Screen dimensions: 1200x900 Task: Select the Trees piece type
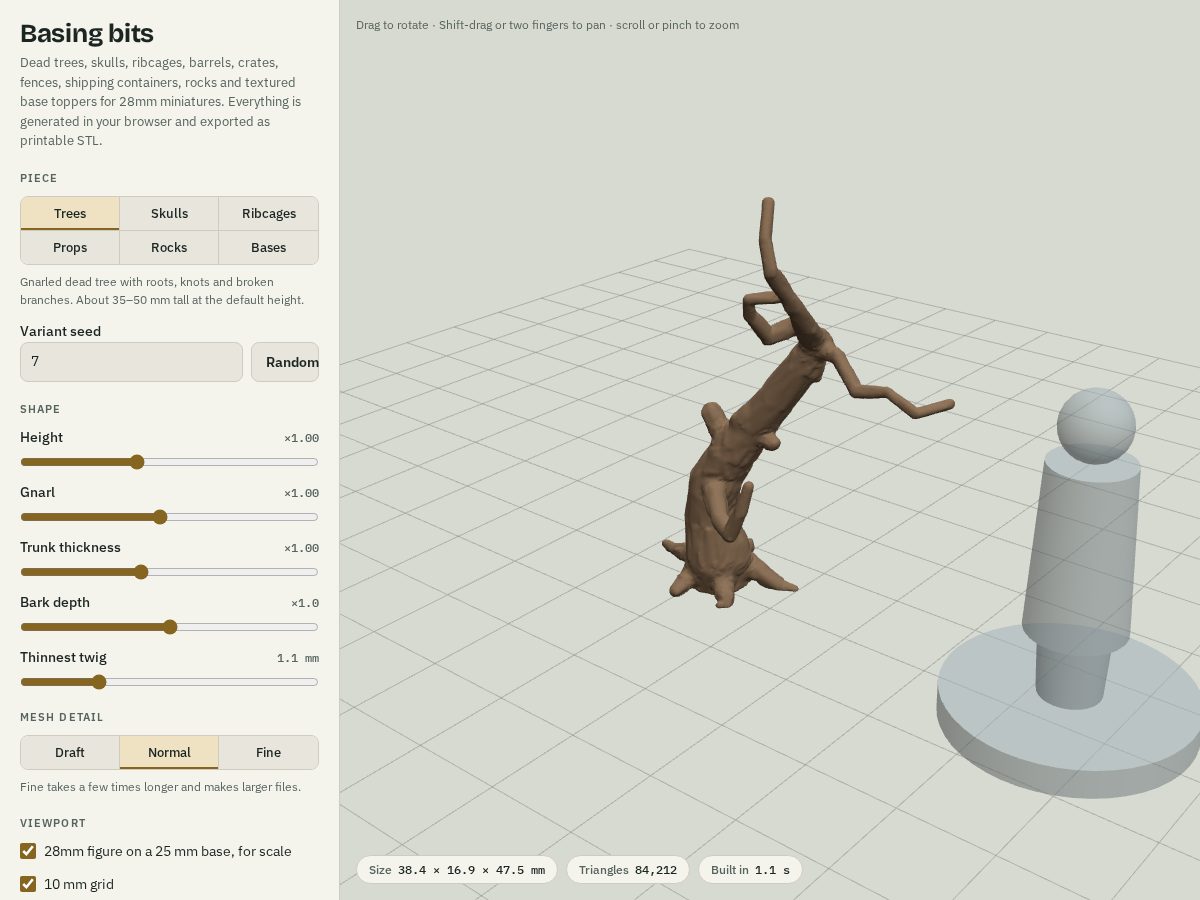pos(70,213)
